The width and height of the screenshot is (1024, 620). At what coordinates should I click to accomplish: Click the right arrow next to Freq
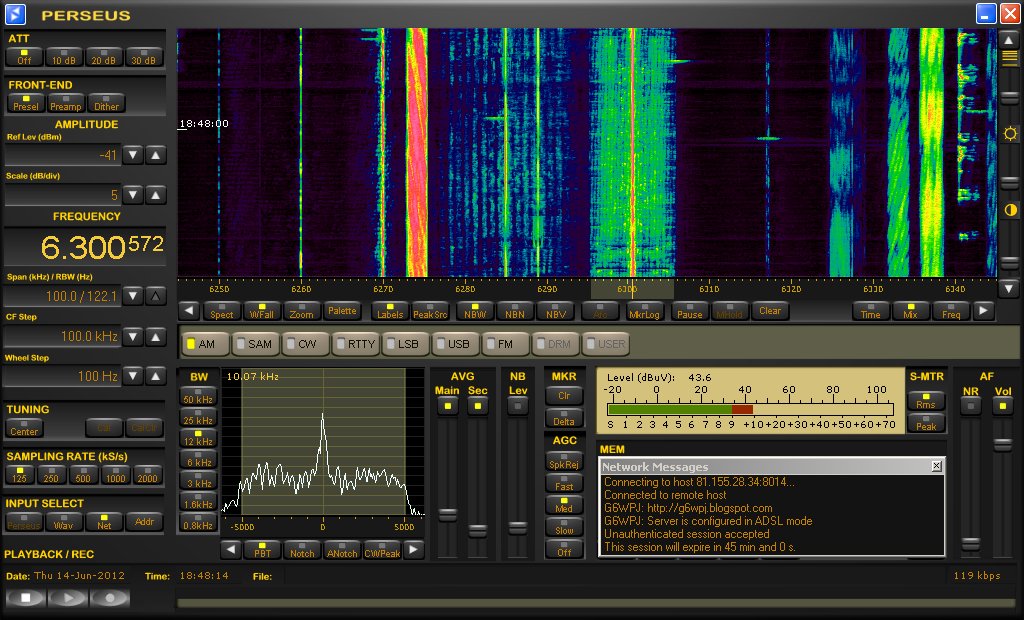point(984,311)
